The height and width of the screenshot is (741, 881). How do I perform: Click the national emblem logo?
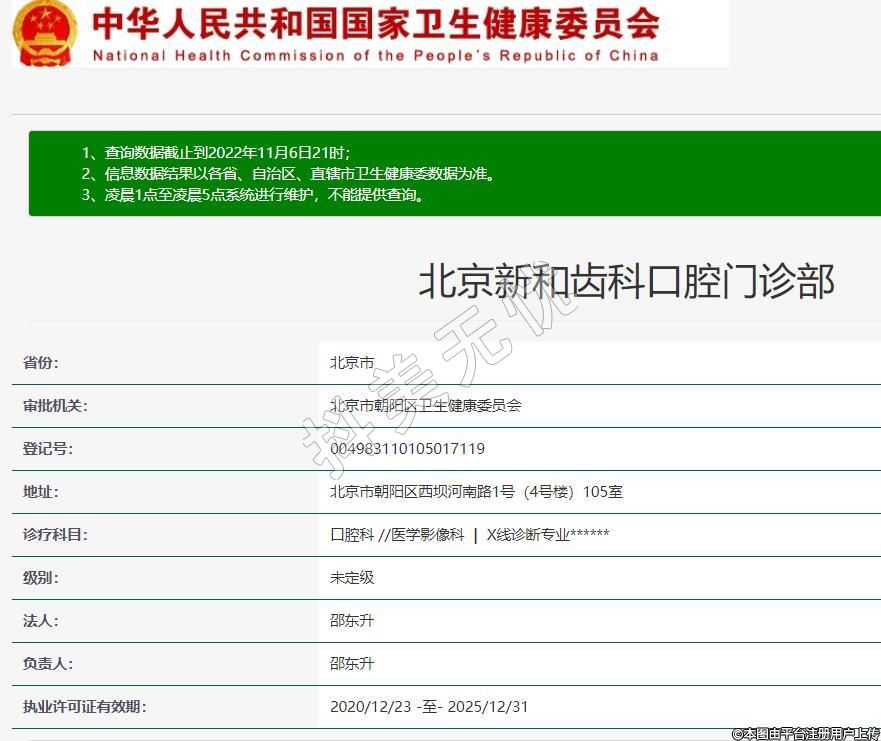point(44,32)
